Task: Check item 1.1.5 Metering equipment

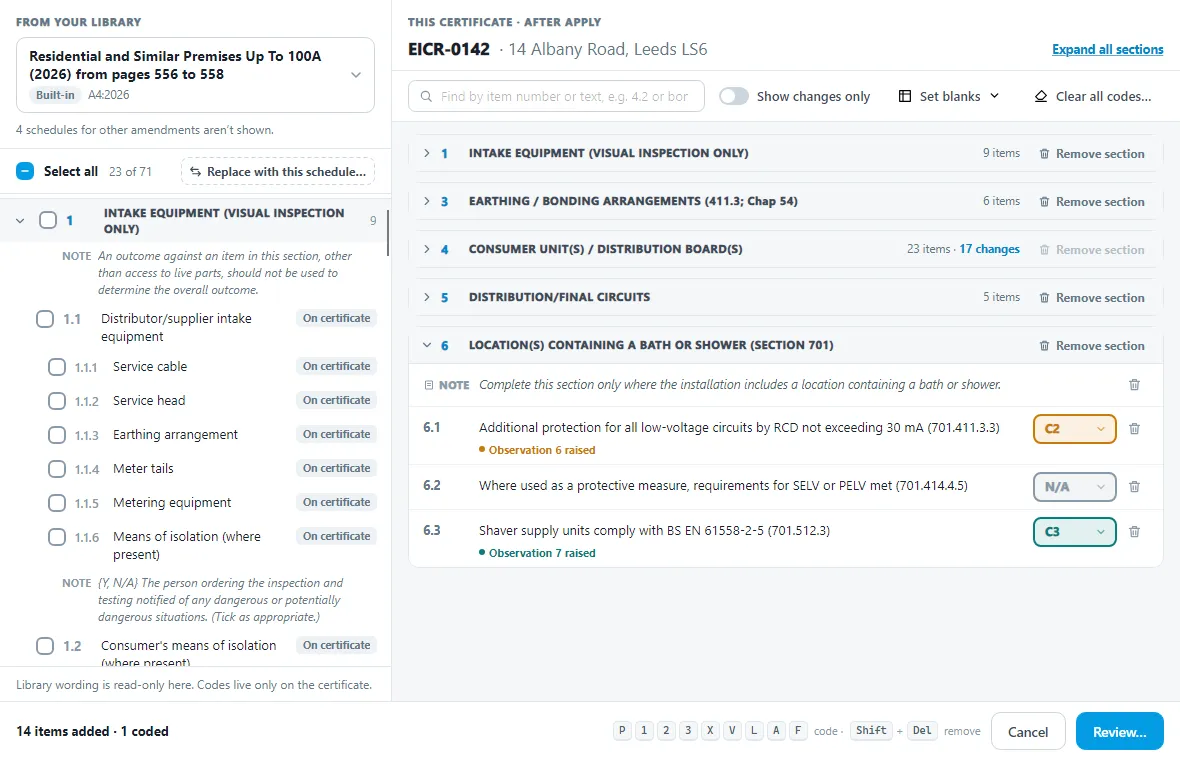Action: tap(57, 503)
